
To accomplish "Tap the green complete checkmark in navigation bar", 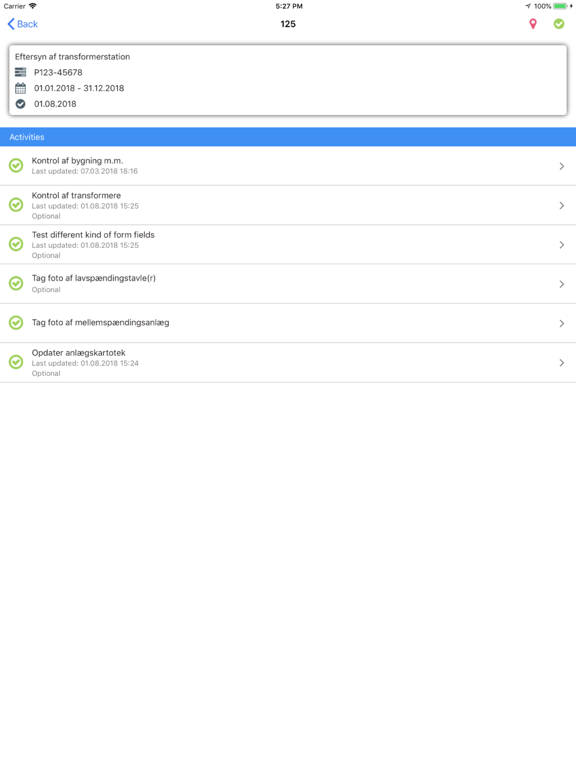I will [559, 24].
